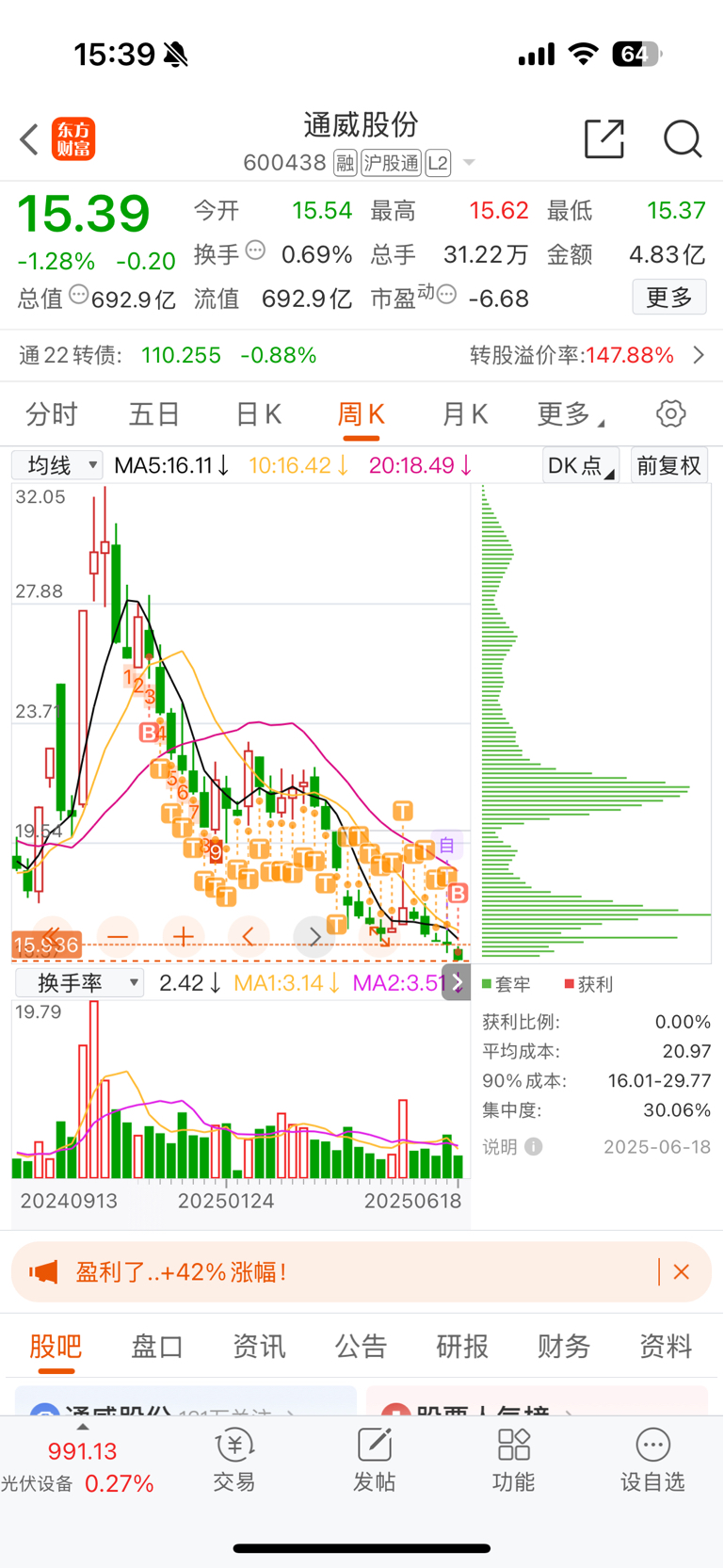Tap info icon next to 市盈动
The width and height of the screenshot is (724, 1568).
(447, 295)
